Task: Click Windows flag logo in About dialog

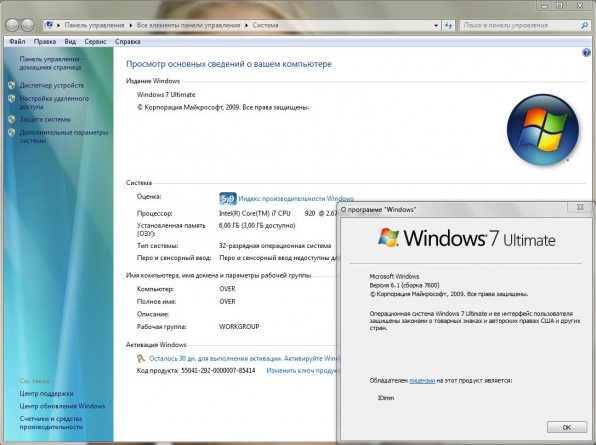Action: click(x=388, y=238)
